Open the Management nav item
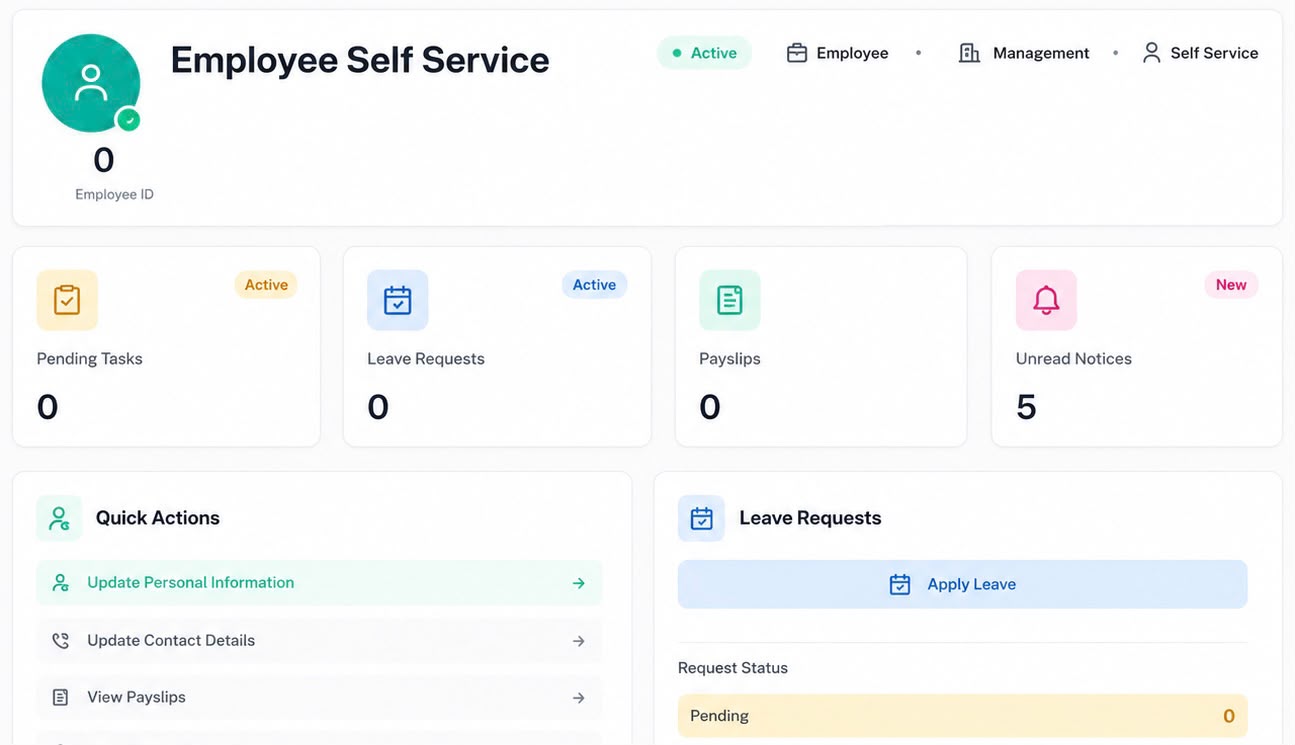The width and height of the screenshot is (1295, 745). 1024,53
